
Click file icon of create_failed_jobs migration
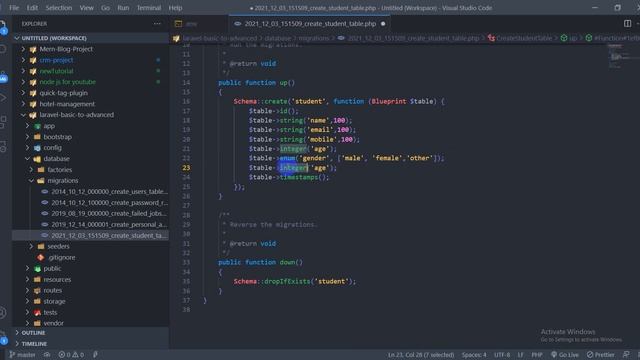(44, 213)
